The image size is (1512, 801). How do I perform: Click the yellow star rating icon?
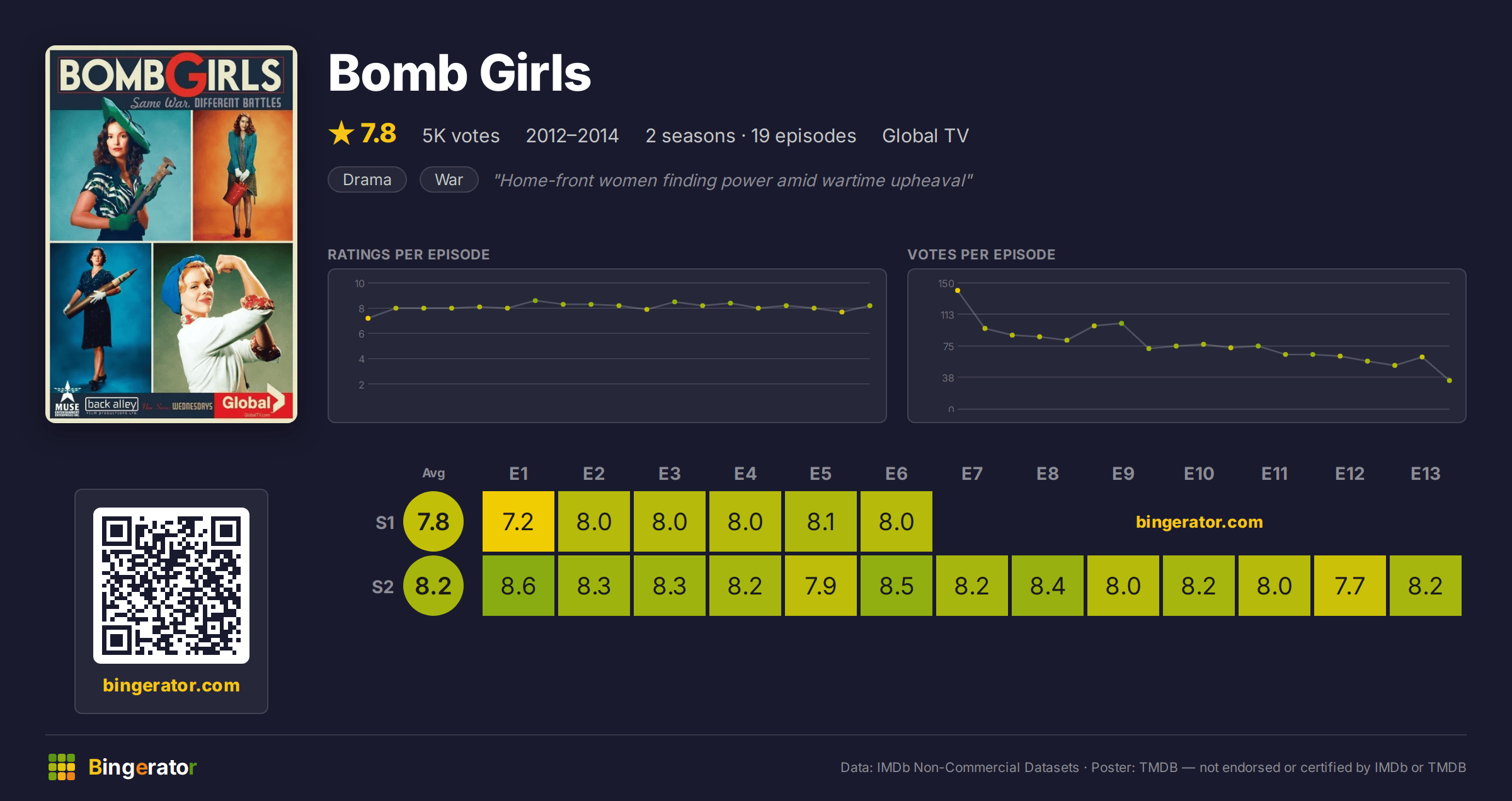click(341, 133)
